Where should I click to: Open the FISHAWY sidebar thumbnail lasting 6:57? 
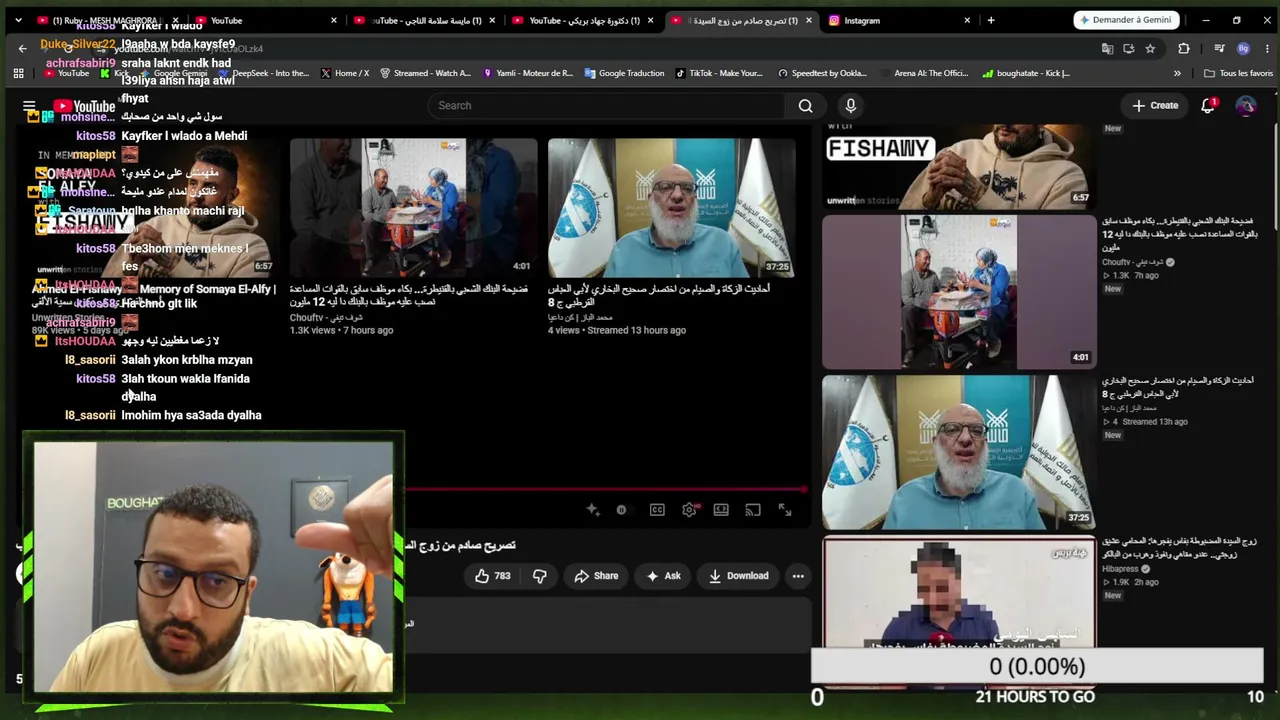(x=959, y=166)
